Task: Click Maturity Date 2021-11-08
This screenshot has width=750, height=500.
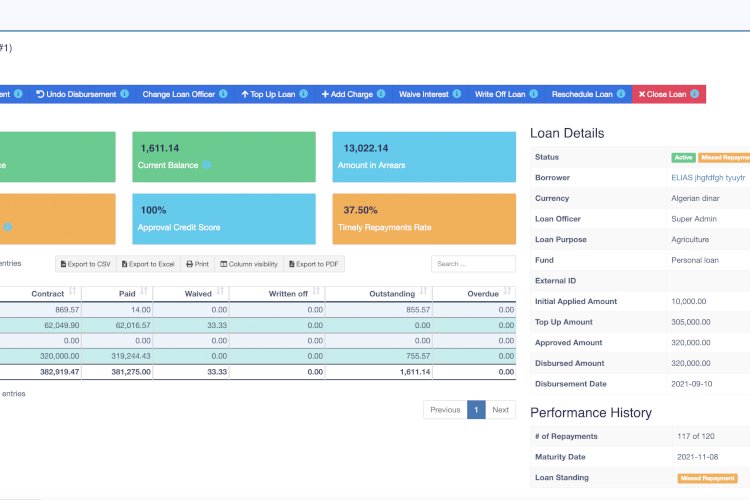Action: 697,457
